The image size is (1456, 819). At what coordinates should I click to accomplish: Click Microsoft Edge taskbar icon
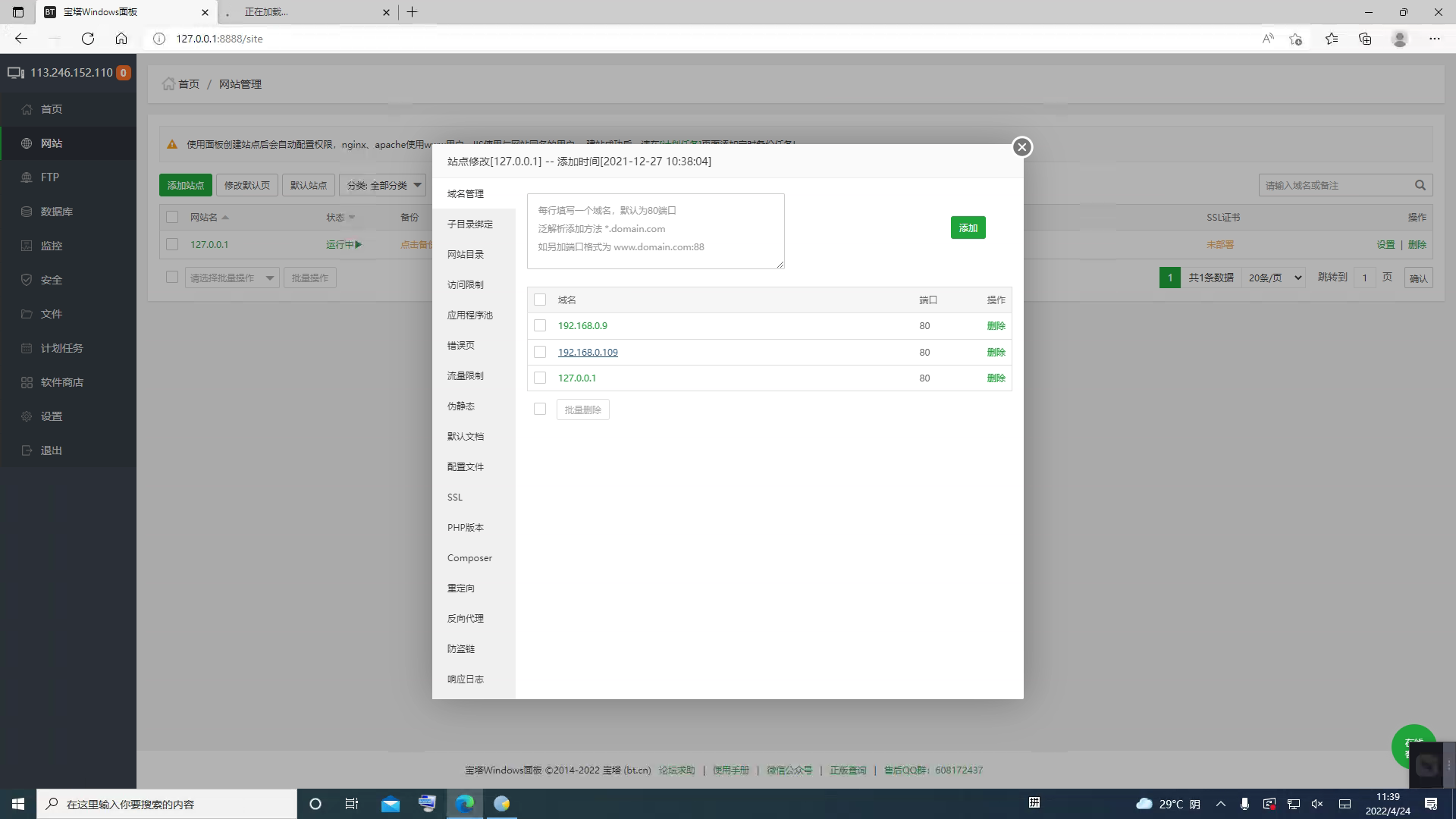(465, 804)
